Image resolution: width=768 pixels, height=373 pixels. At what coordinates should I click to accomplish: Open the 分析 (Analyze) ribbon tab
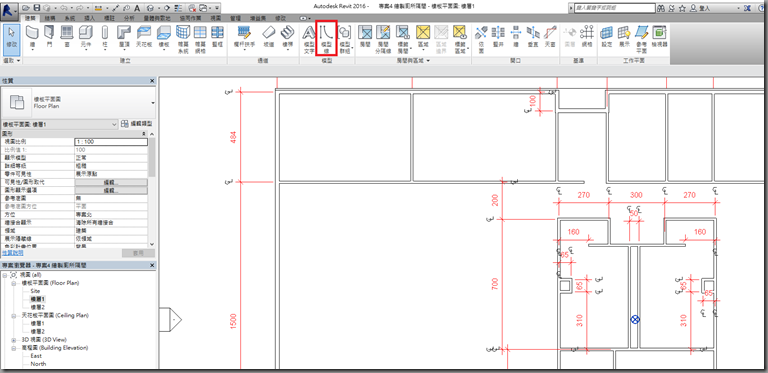(x=129, y=18)
